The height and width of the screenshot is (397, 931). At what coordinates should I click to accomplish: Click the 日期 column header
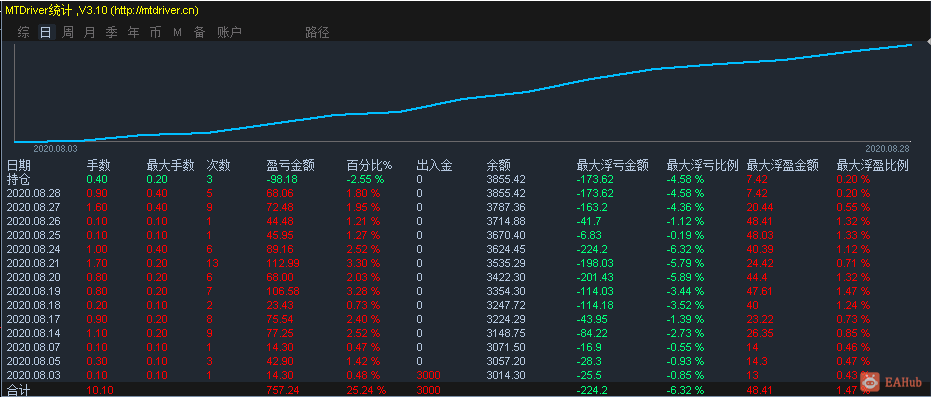tap(18, 166)
